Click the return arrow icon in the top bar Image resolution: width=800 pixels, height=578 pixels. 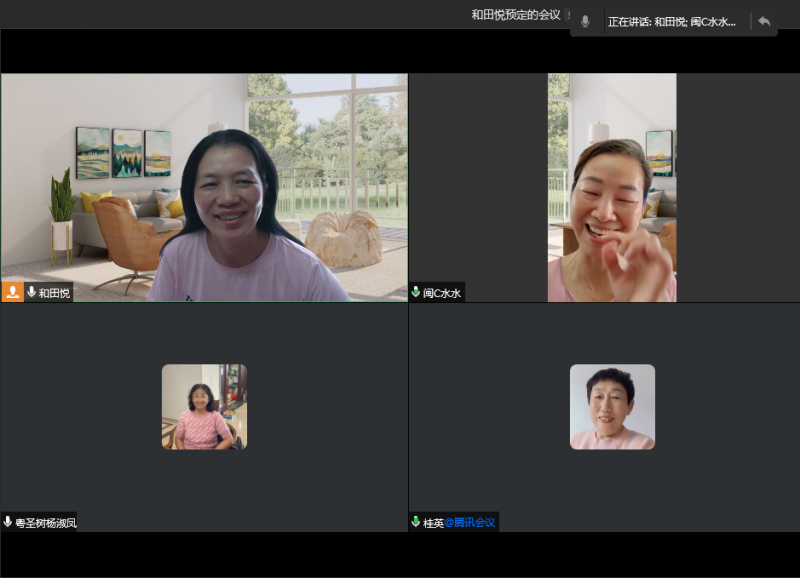764,21
